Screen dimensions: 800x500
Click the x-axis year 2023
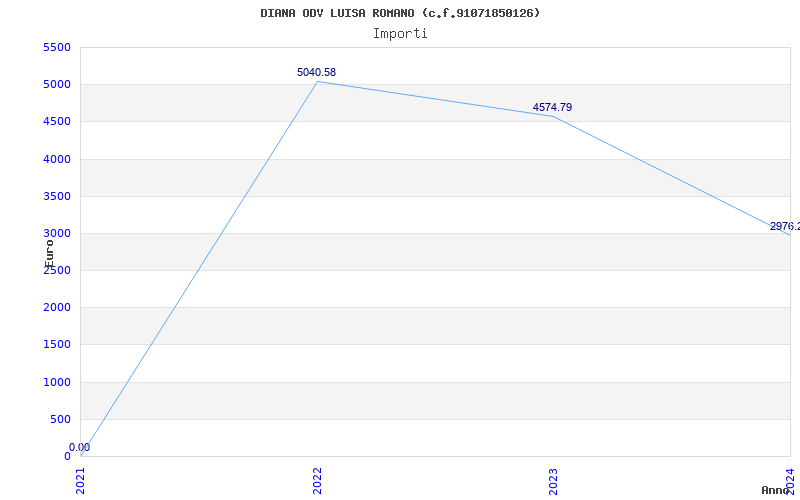coord(554,481)
